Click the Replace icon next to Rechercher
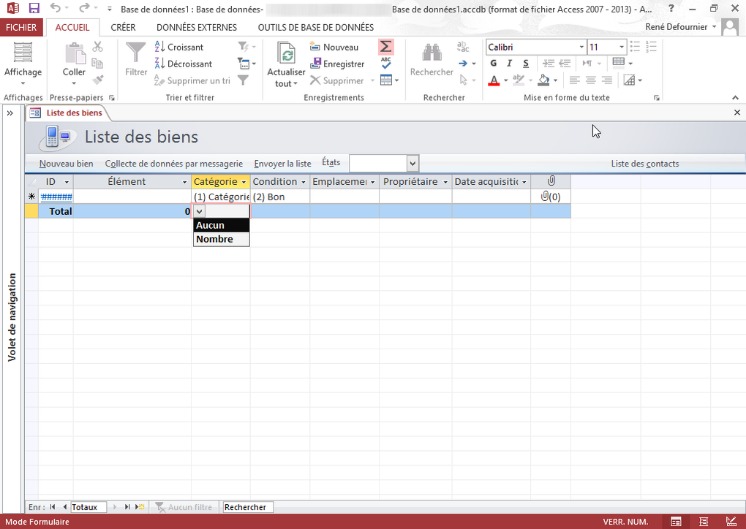The height and width of the screenshot is (529, 746). [x=462, y=47]
